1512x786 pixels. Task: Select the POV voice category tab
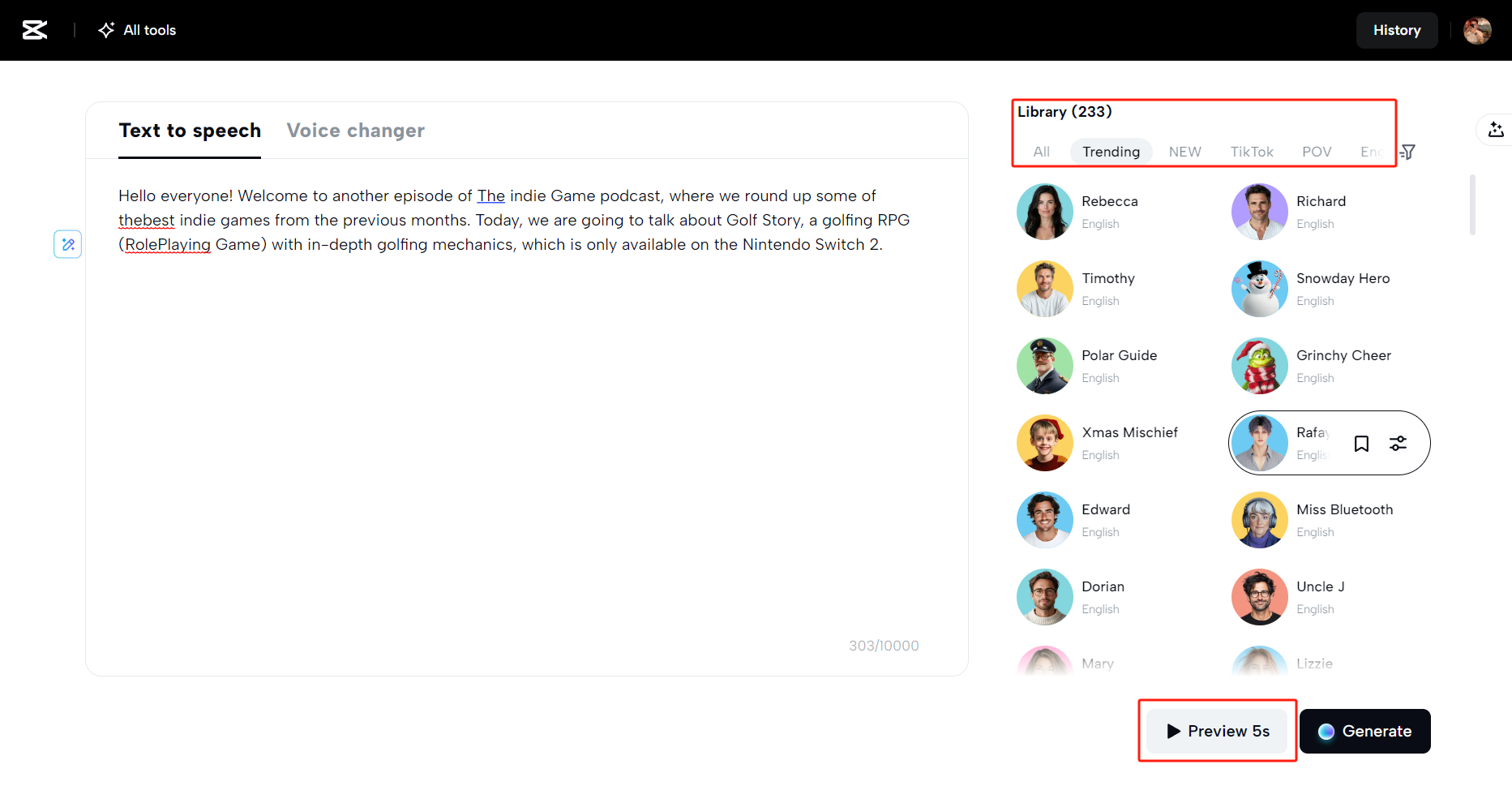[x=1317, y=152]
